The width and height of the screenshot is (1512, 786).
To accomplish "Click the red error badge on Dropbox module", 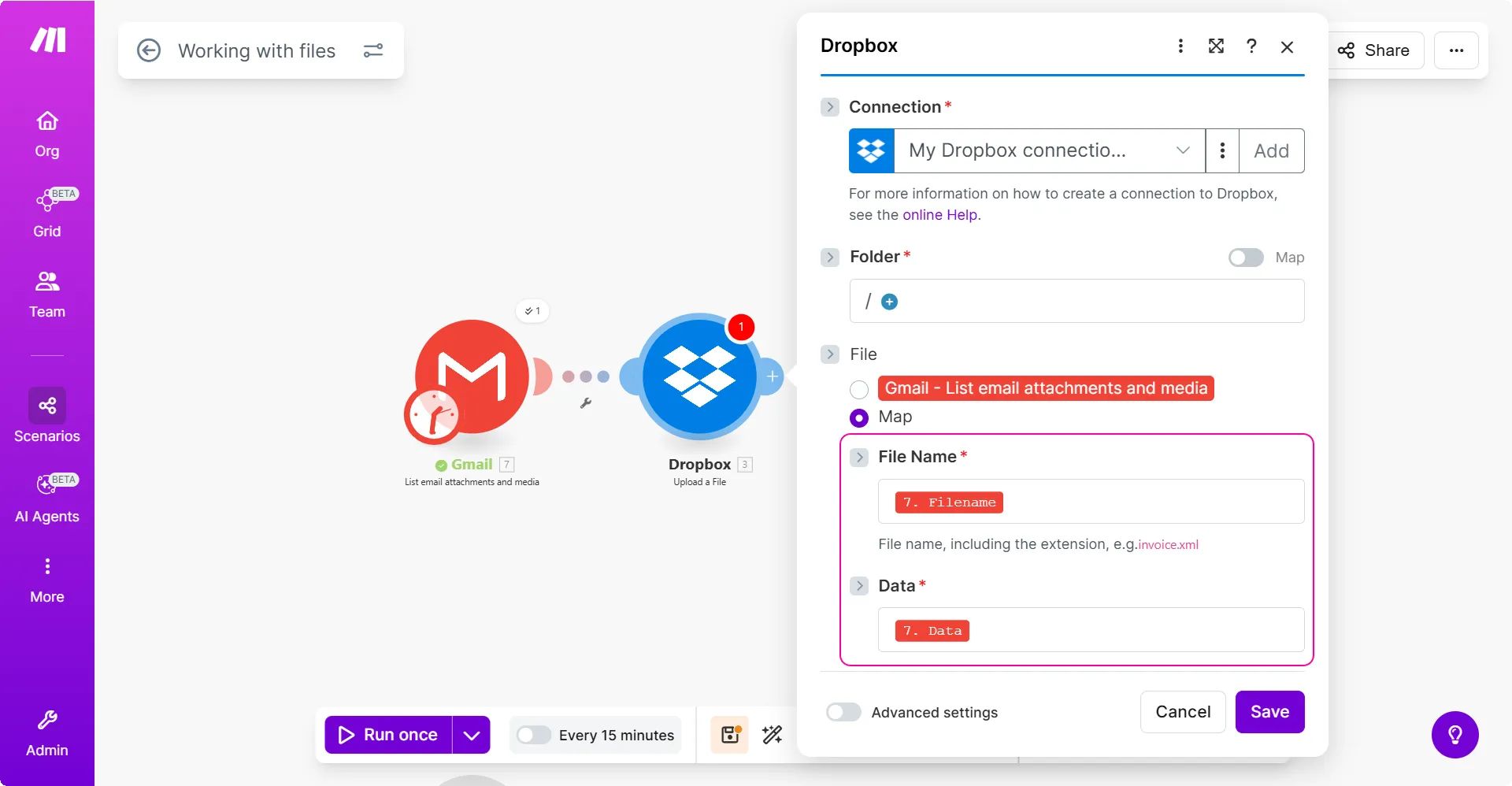I will (x=741, y=327).
